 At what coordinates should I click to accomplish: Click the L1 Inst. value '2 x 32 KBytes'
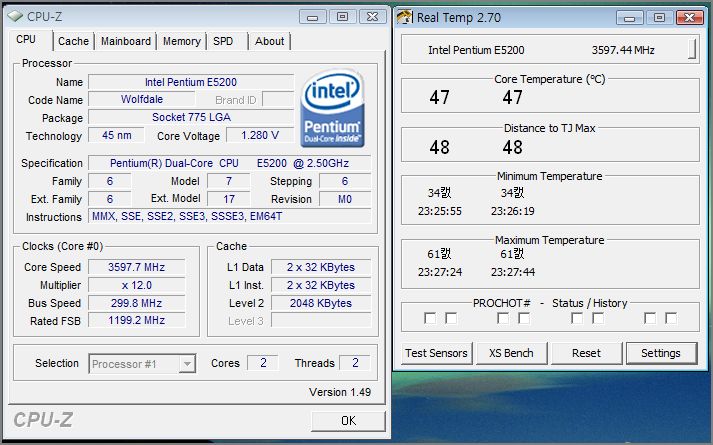tap(321, 285)
